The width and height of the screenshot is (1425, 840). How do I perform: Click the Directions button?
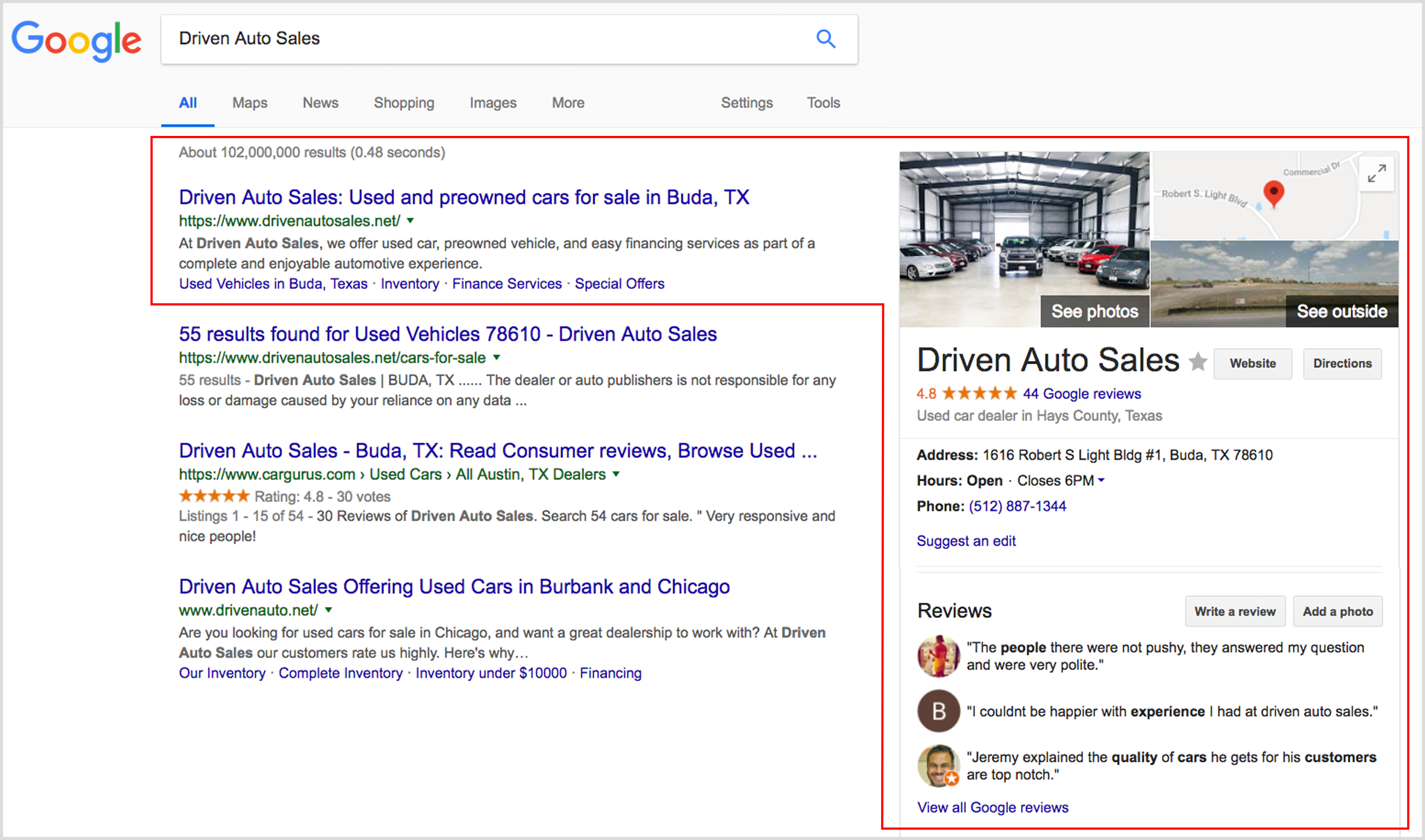1343,363
